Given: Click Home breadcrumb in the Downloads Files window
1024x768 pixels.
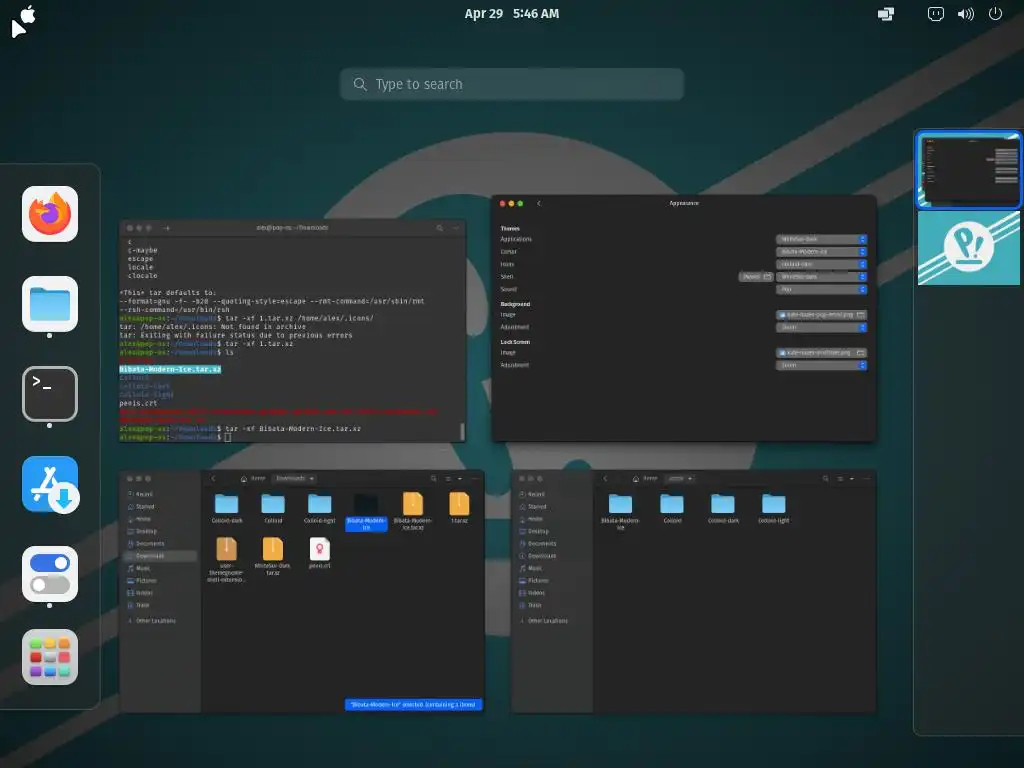Looking at the screenshot, I should [253, 479].
